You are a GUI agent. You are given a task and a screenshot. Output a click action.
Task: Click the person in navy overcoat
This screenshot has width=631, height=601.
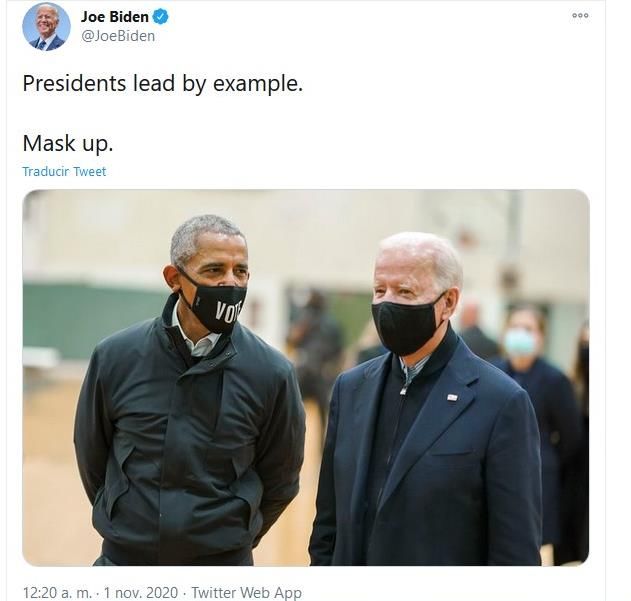point(427,401)
